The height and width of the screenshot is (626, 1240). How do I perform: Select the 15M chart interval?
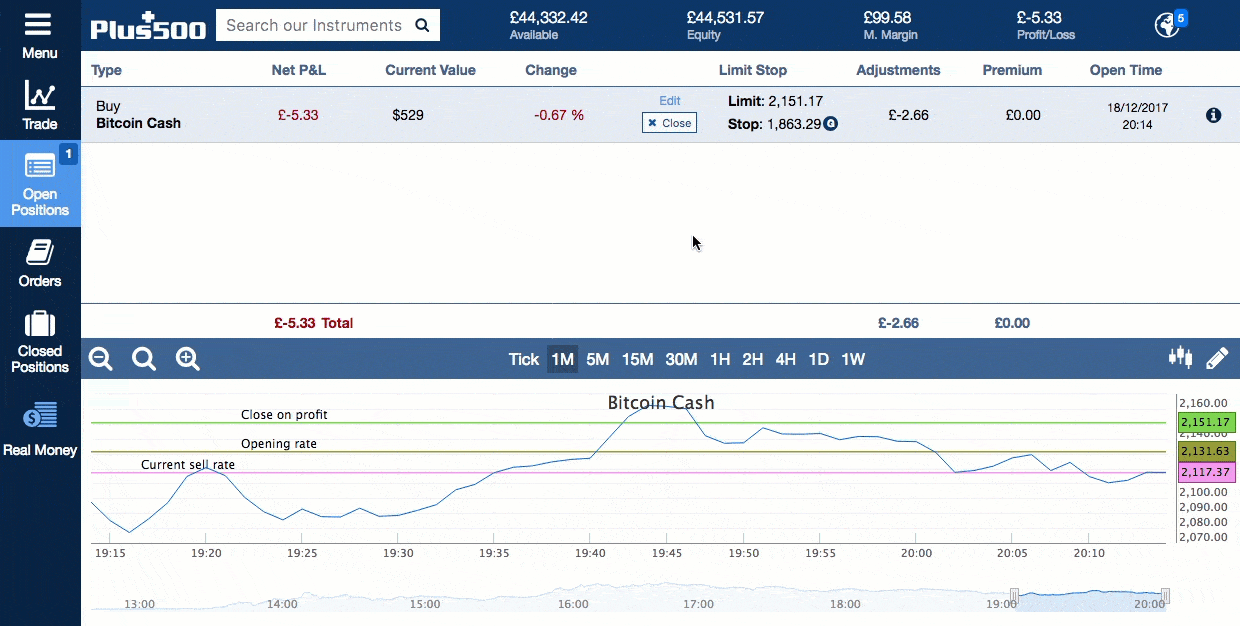pyautogui.click(x=638, y=359)
